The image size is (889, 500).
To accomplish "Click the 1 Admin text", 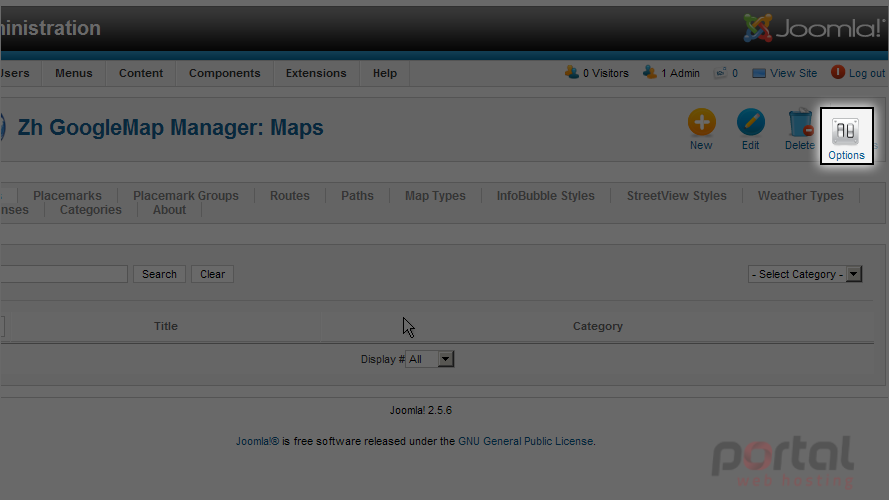I will coord(680,73).
